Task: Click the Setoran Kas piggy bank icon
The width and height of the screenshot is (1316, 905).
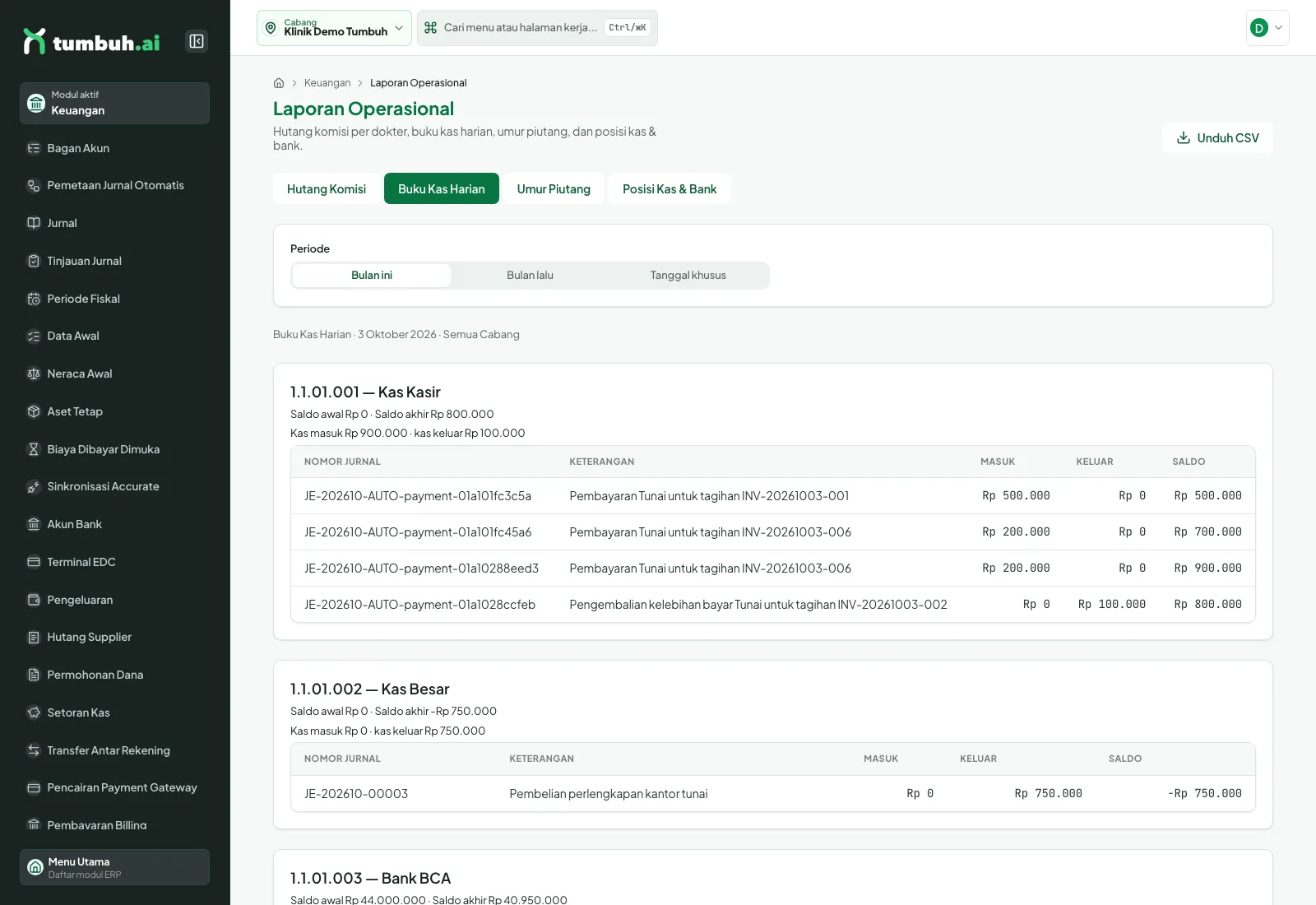Action: pos(34,712)
